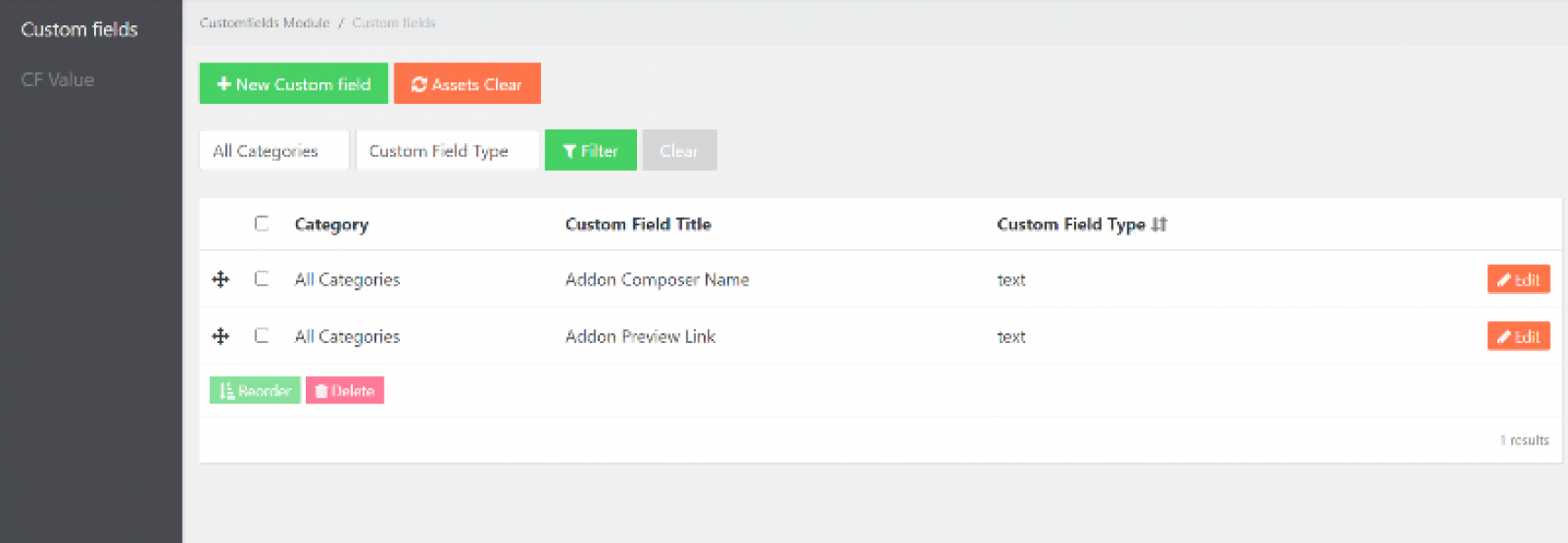Open the Custom Field Type filter dropdown
This screenshot has height=543, width=1568.
click(x=447, y=150)
